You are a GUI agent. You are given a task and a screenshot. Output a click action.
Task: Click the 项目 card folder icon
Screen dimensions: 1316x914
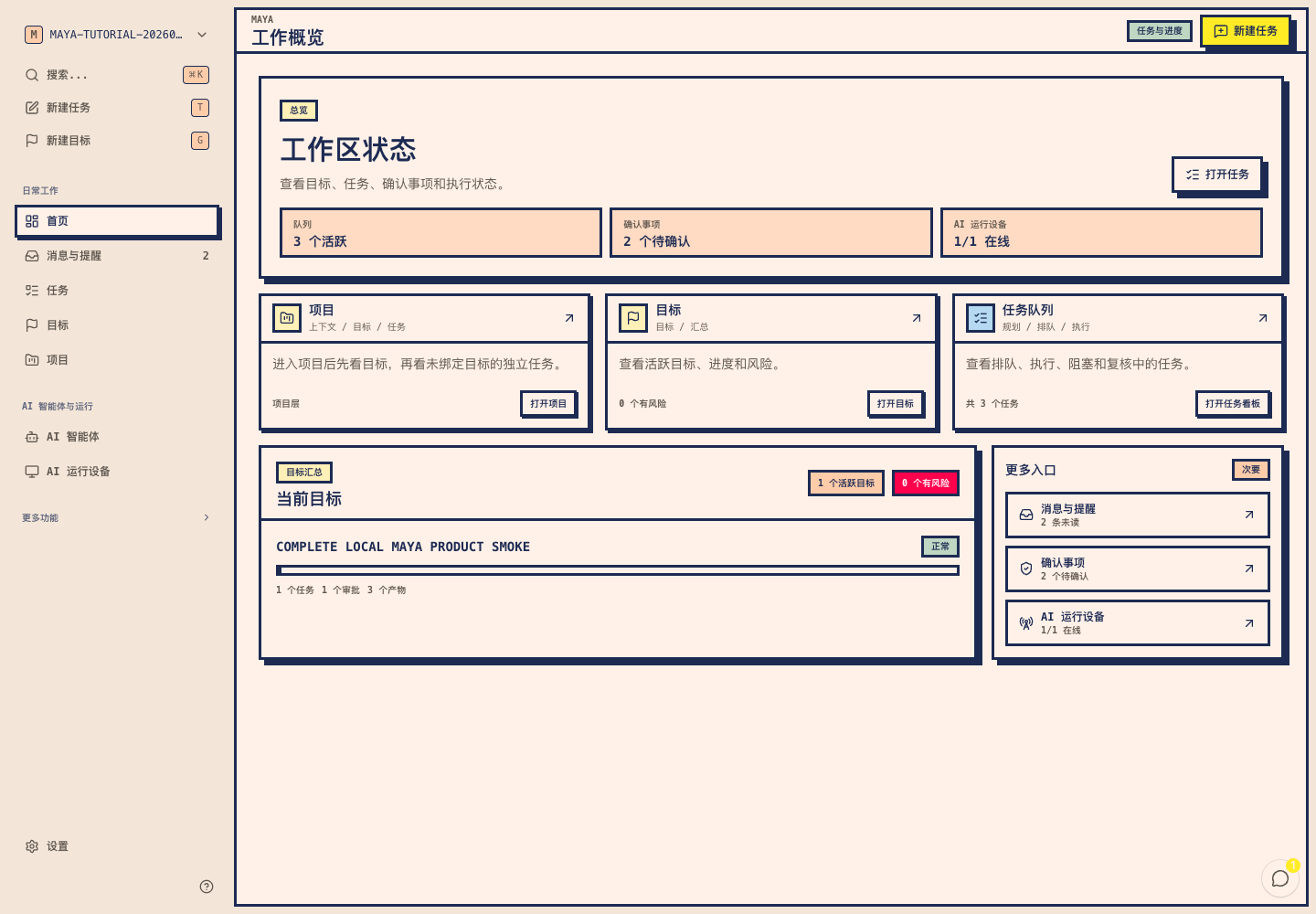tap(287, 318)
